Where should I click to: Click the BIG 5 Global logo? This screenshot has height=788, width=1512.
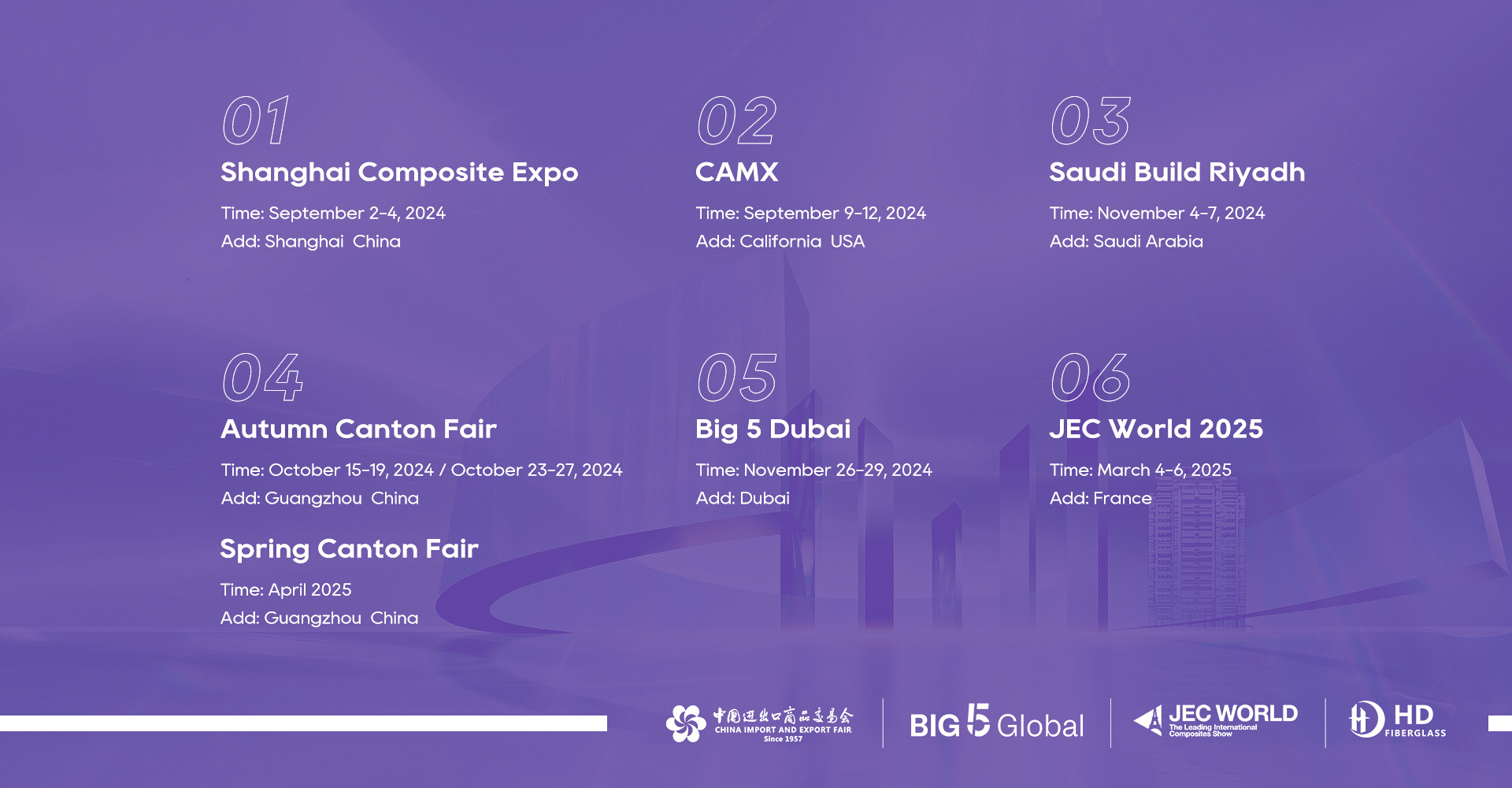(x=997, y=722)
